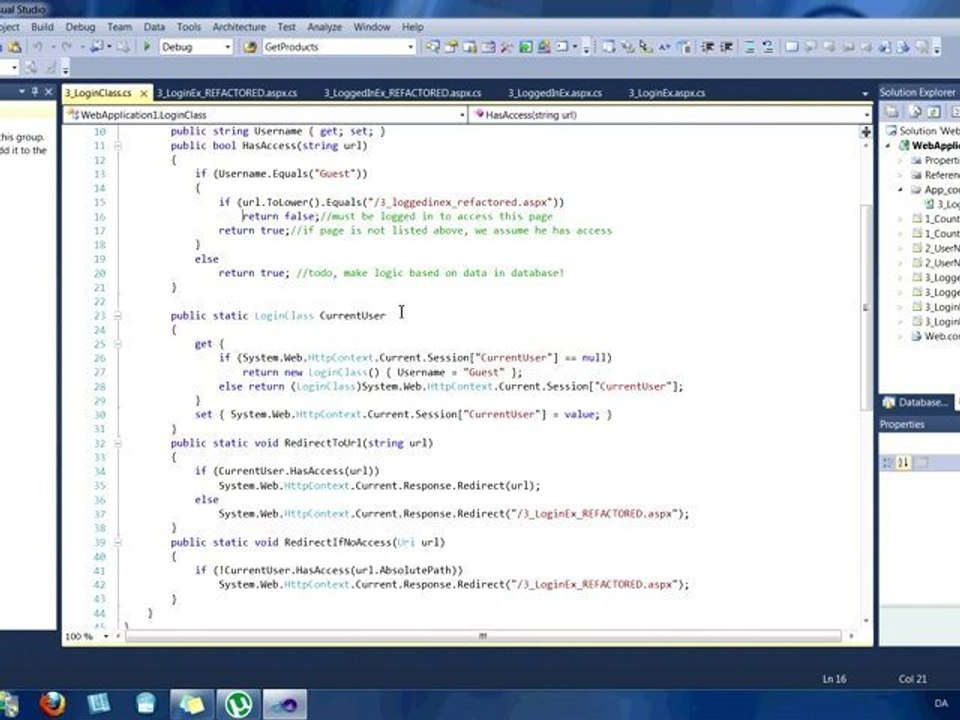Open the Analyze menu
960x720 pixels.
[324, 27]
